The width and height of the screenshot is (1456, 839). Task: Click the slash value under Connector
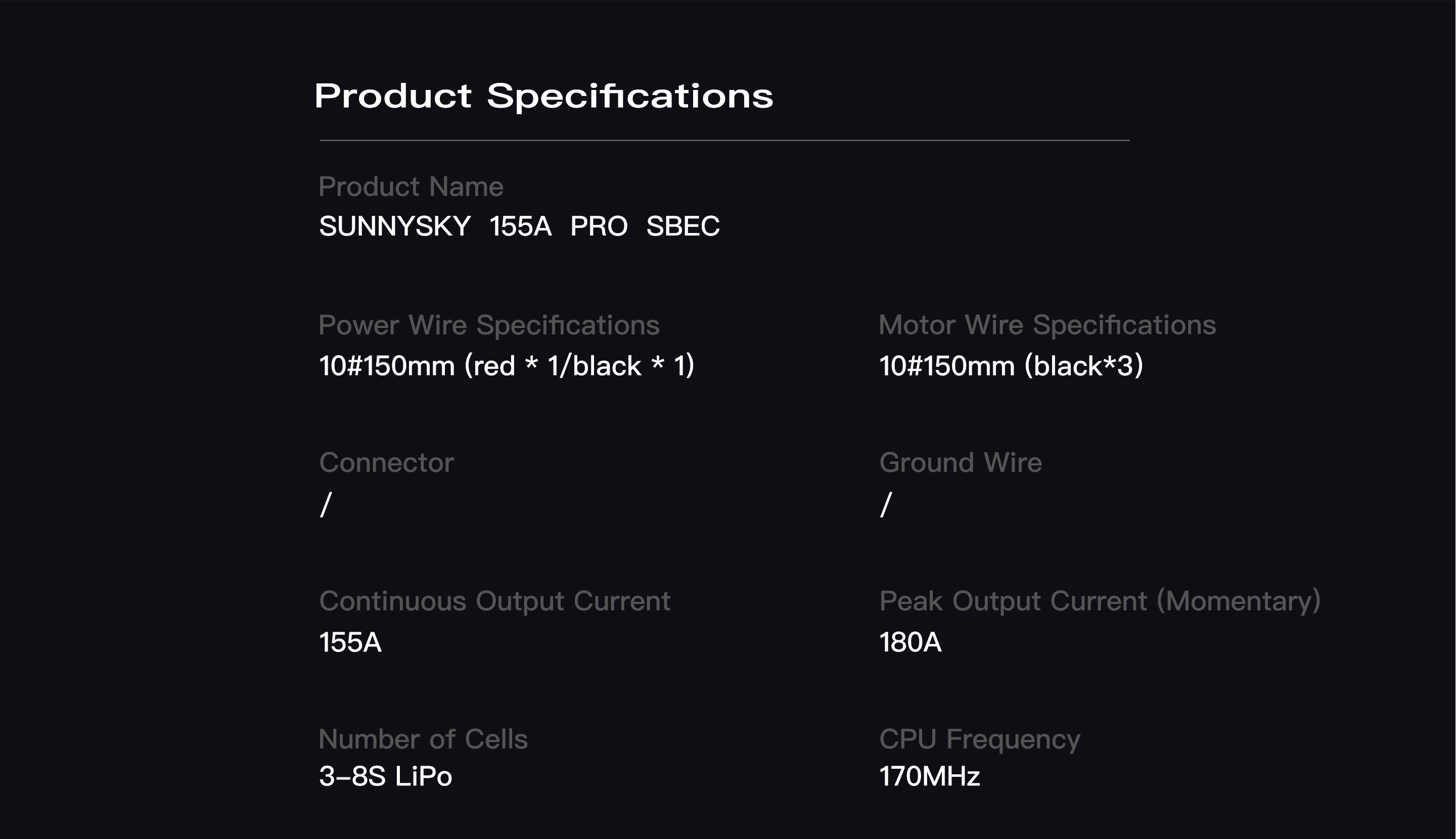(326, 504)
